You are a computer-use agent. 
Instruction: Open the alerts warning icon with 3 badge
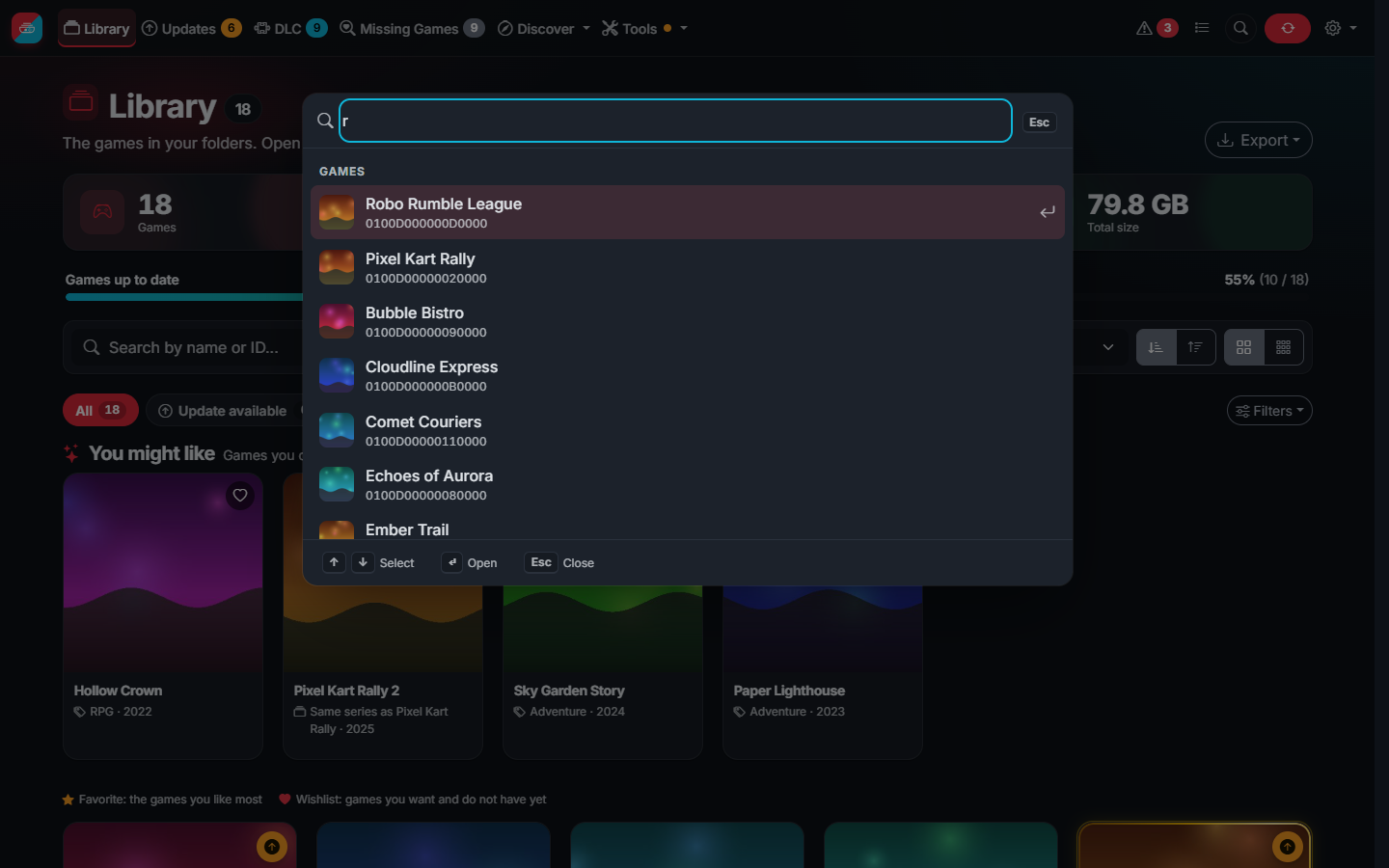[1157, 28]
